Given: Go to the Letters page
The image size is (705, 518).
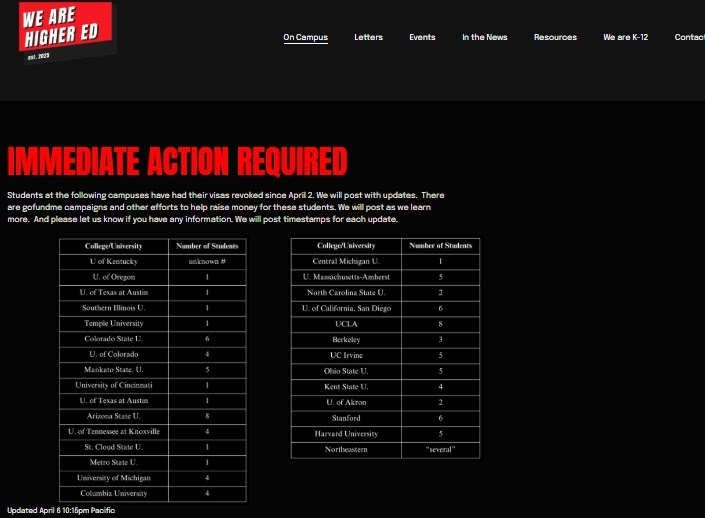Looking at the screenshot, I should (368, 37).
